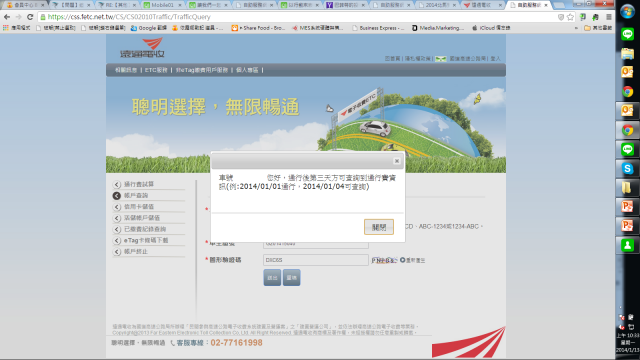
Task: Click the 圖形驗證碼 captcha input field
Action: point(316,260)
